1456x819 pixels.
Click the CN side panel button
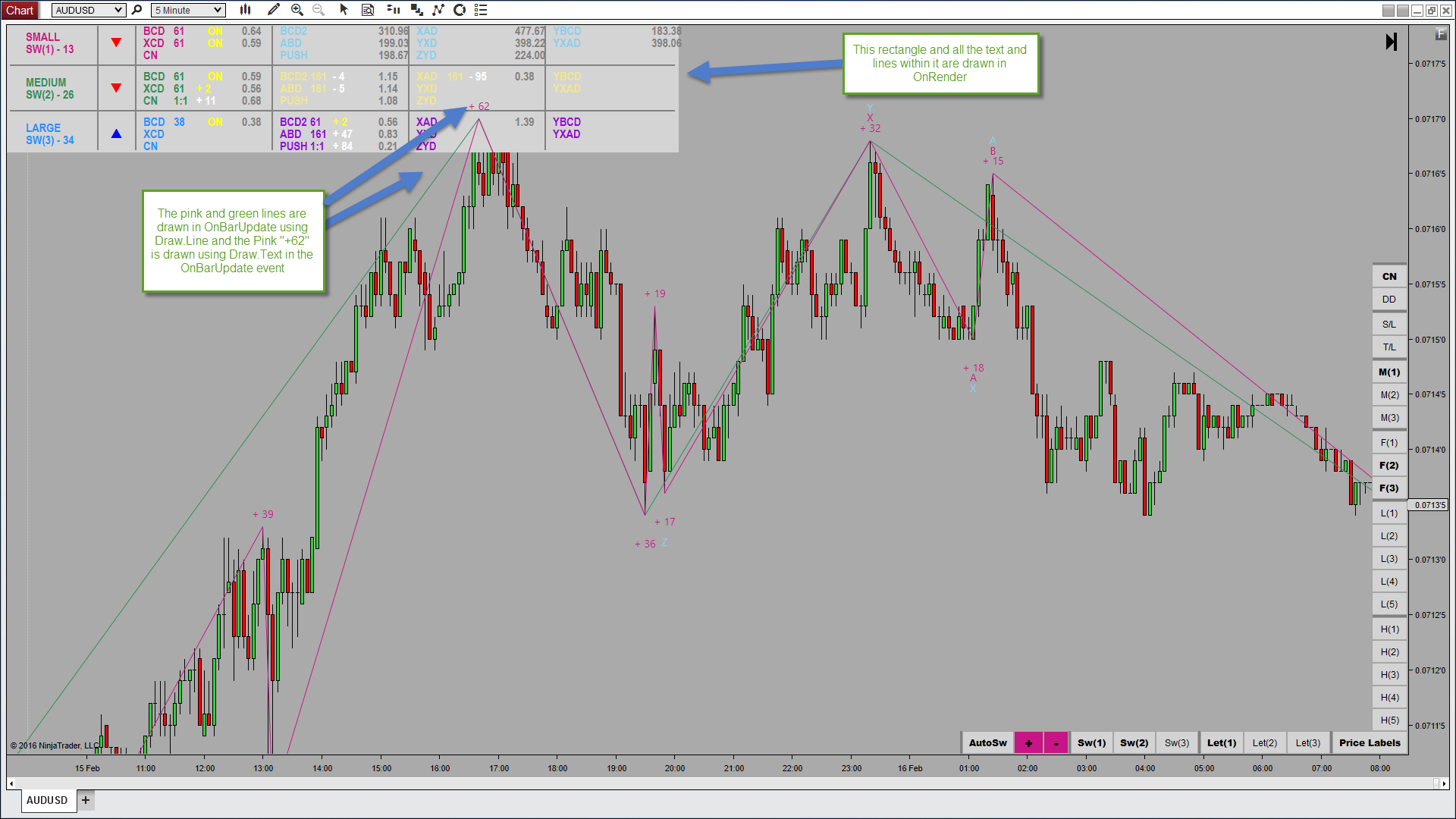1389,277
